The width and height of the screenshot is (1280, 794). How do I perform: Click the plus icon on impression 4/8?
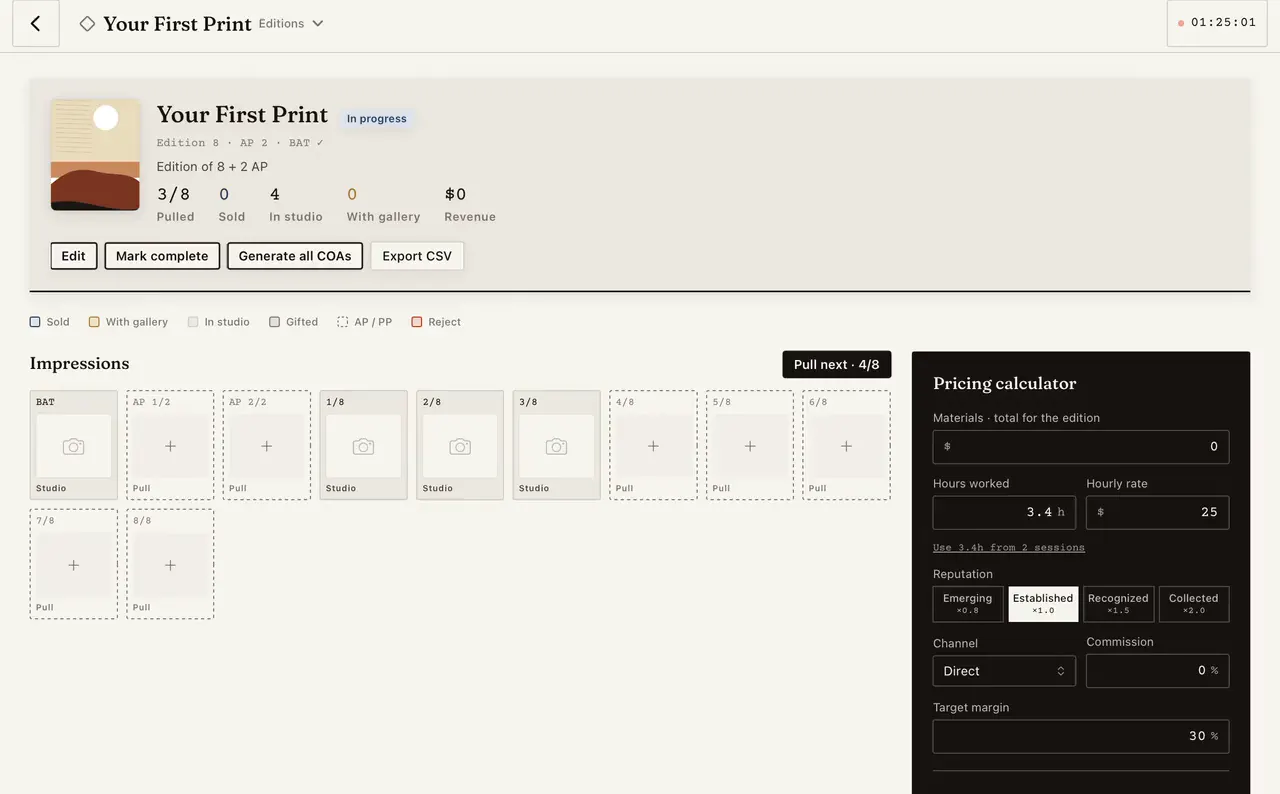pyautogui.click(x=653, y=446)
